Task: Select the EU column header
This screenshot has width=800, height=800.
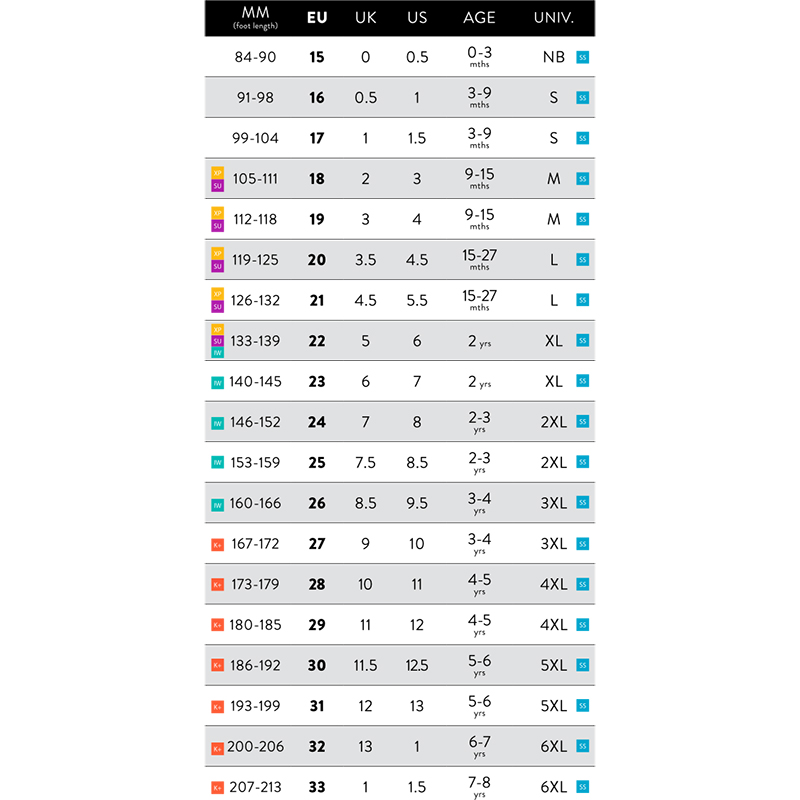Action: pos(317,18)
